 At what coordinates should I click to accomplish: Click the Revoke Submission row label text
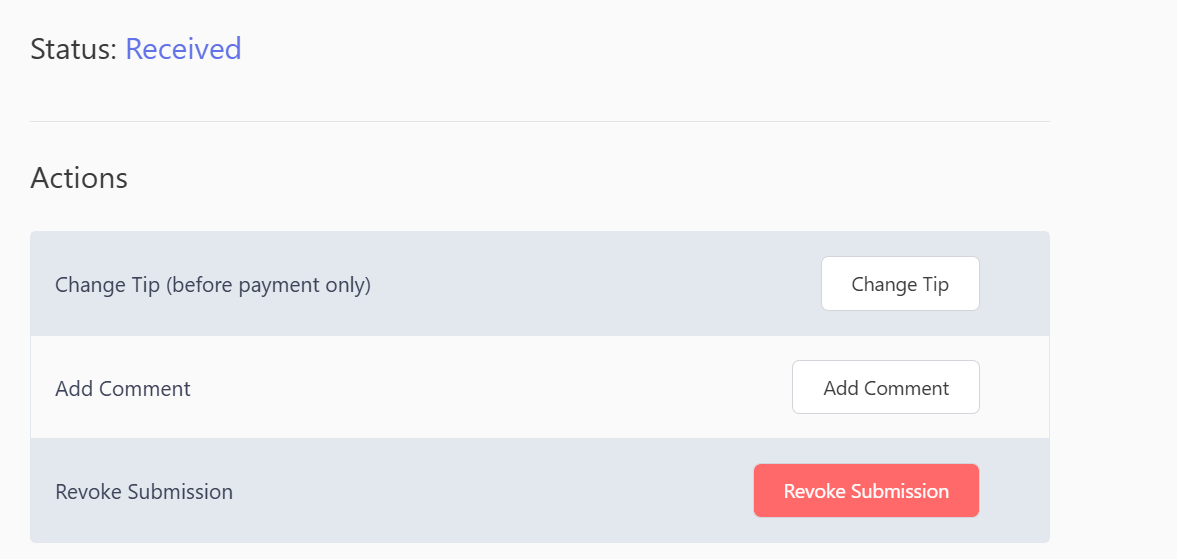pyautogui.click(x=144, y=492)
